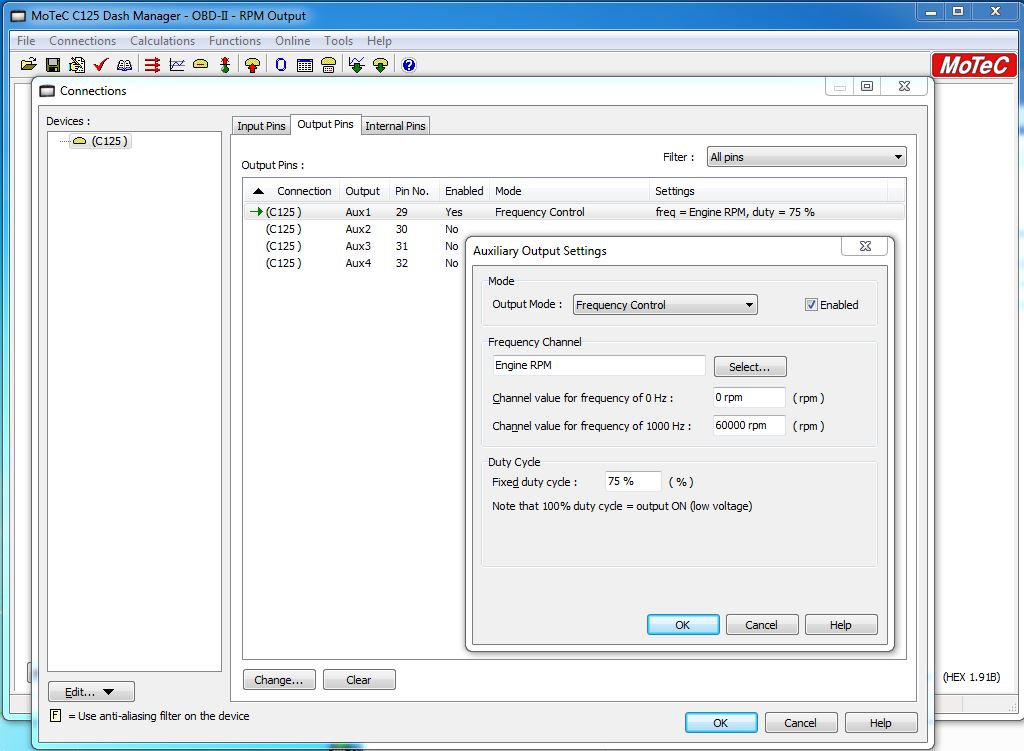
Task: Restore the Connections window size
Action: pyautogui.click(x=867, y=86)
